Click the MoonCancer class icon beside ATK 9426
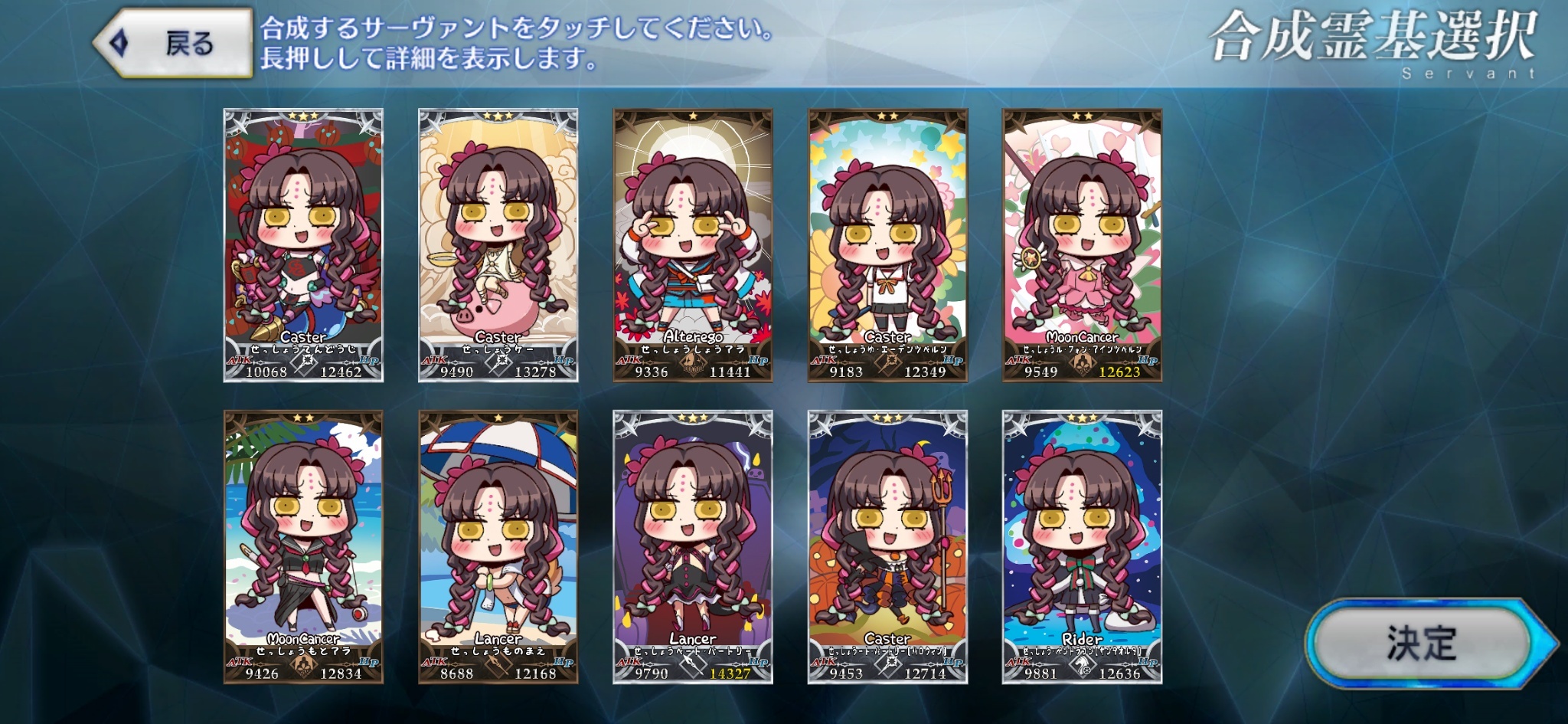 pyautogui.click(x=303, y=667)
